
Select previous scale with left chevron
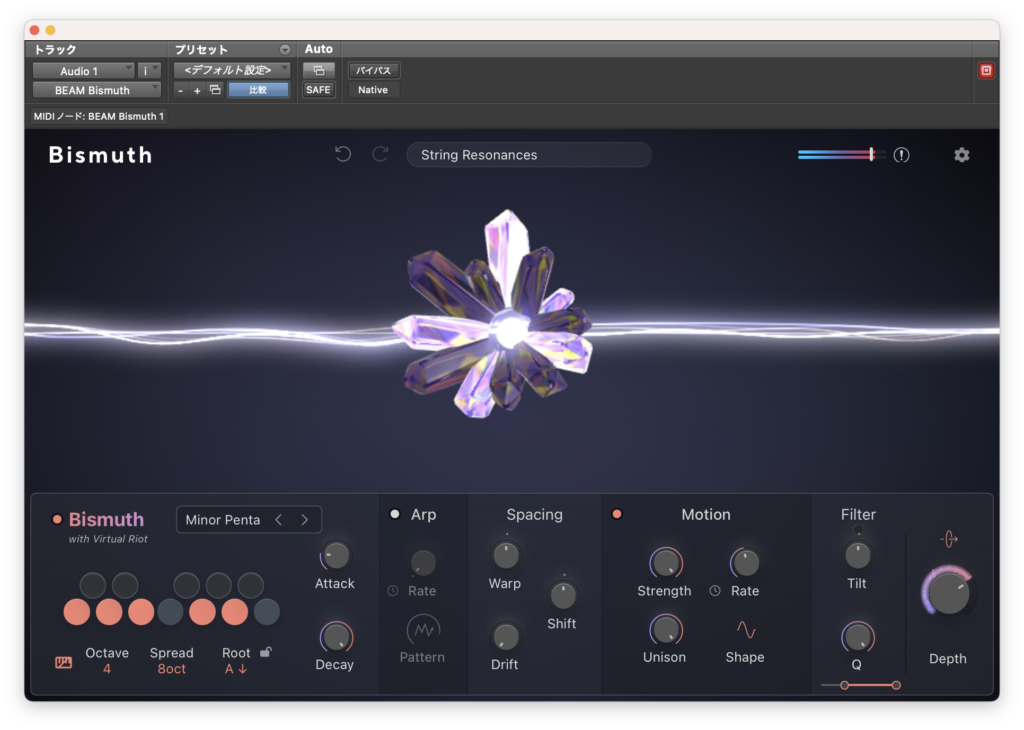tap(279, 520)
